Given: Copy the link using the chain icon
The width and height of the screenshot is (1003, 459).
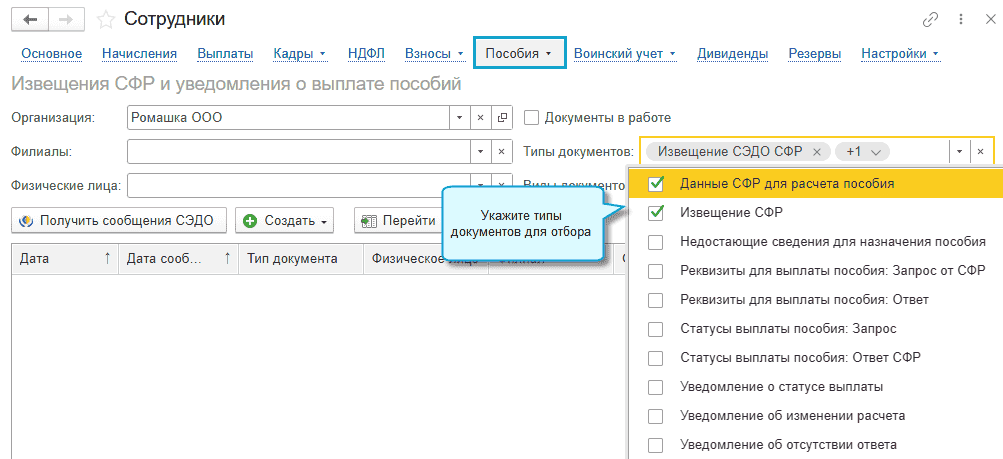Looking at the screenshot, I should (x=930, y=20).
